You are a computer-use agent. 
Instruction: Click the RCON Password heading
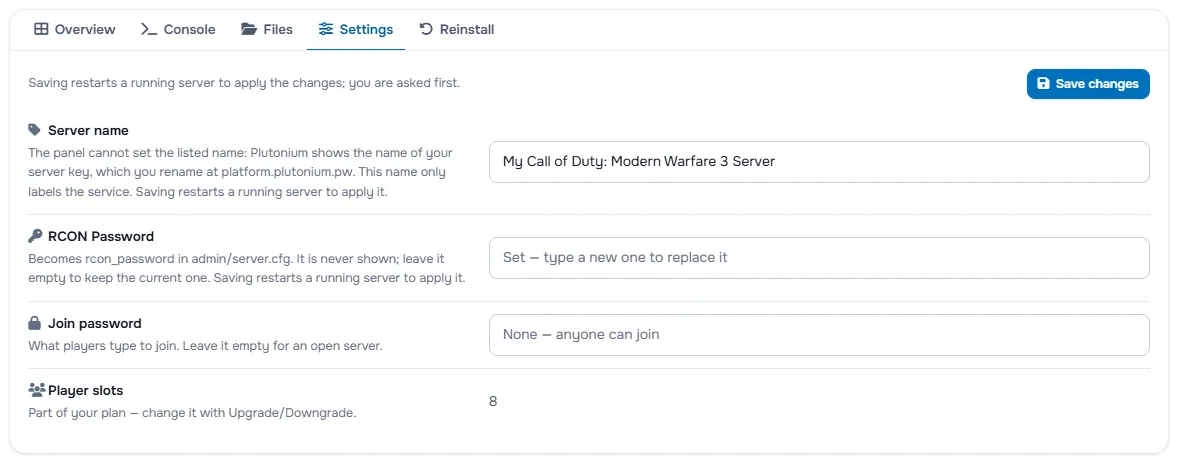(x=101, y=237)
